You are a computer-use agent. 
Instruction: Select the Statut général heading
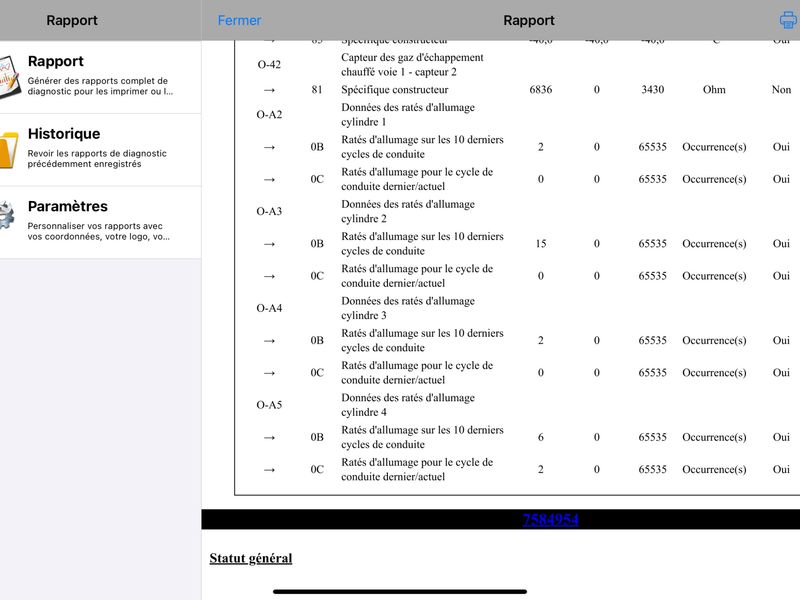[x=251, y=558]
